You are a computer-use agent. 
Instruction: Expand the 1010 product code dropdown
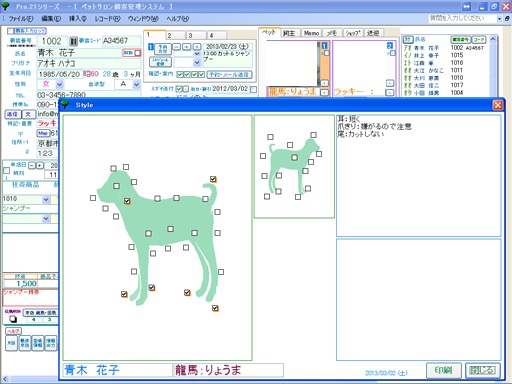[x=46, y=199]
